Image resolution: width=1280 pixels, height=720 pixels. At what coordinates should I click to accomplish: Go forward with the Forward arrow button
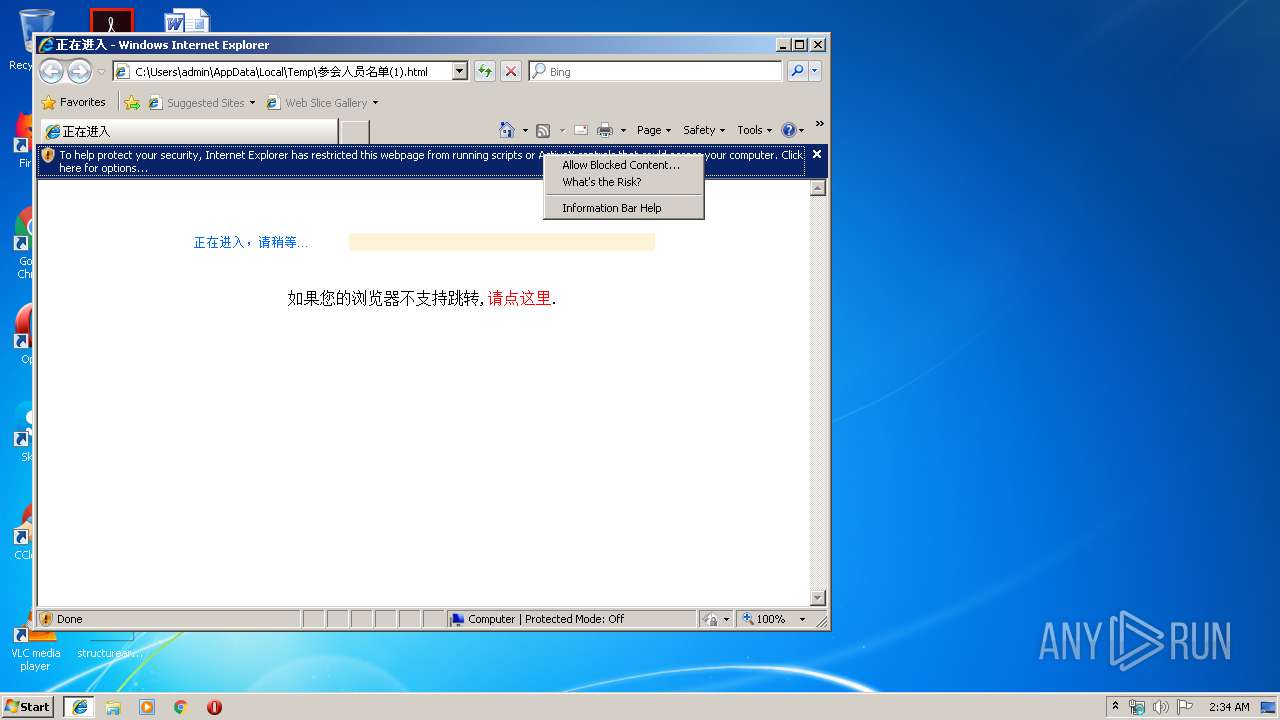79,71
